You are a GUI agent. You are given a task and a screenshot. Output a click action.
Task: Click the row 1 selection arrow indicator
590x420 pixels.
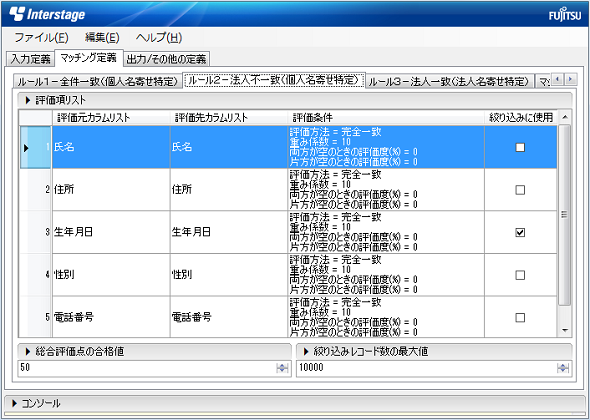pyautogui.click(x=26, y=148)
